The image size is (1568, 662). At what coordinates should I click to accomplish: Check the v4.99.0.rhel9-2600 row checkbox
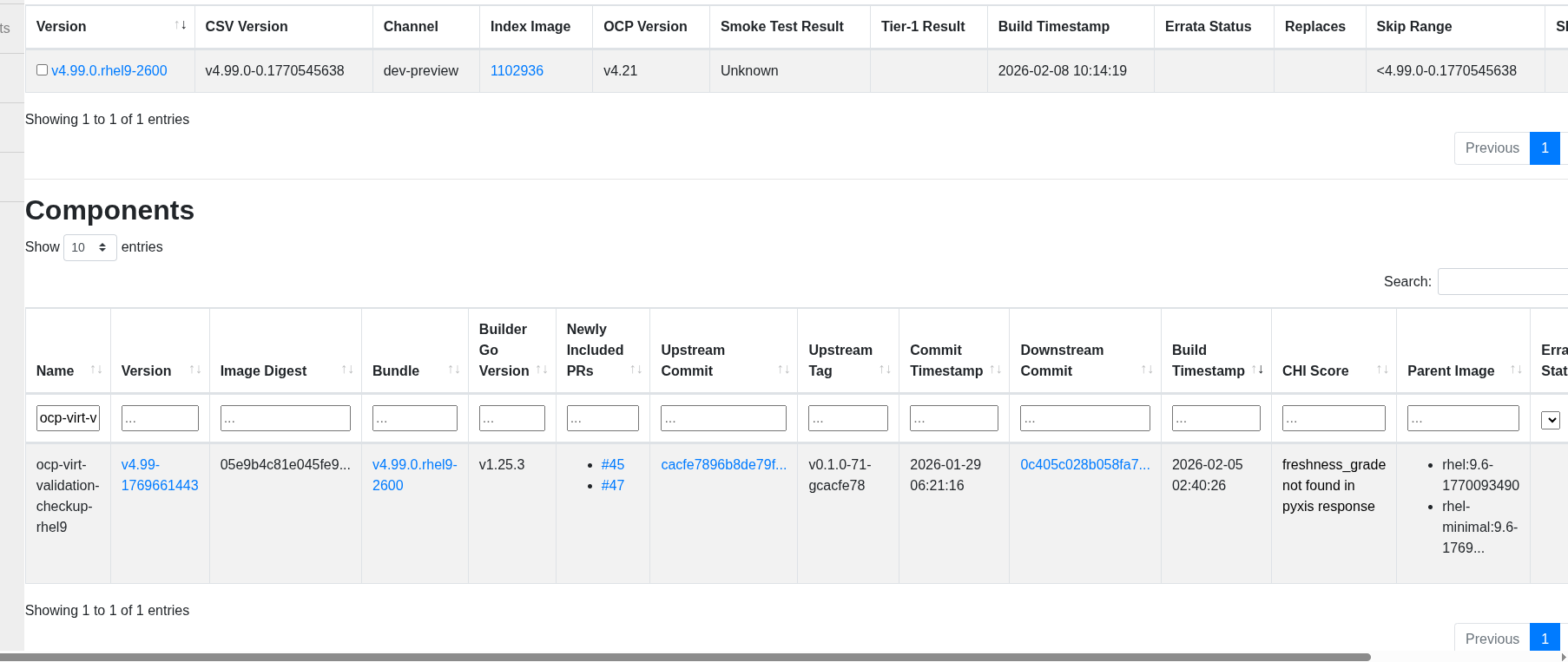[42, 70]
